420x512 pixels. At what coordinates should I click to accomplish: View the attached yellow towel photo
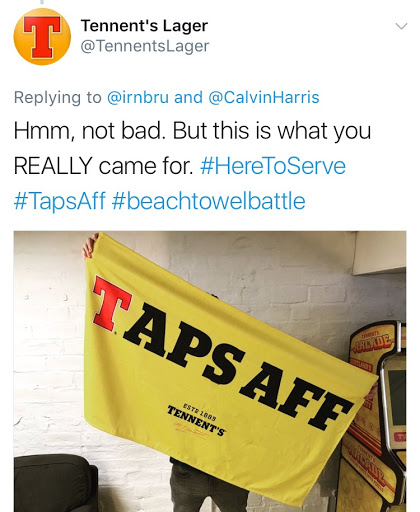210,371
